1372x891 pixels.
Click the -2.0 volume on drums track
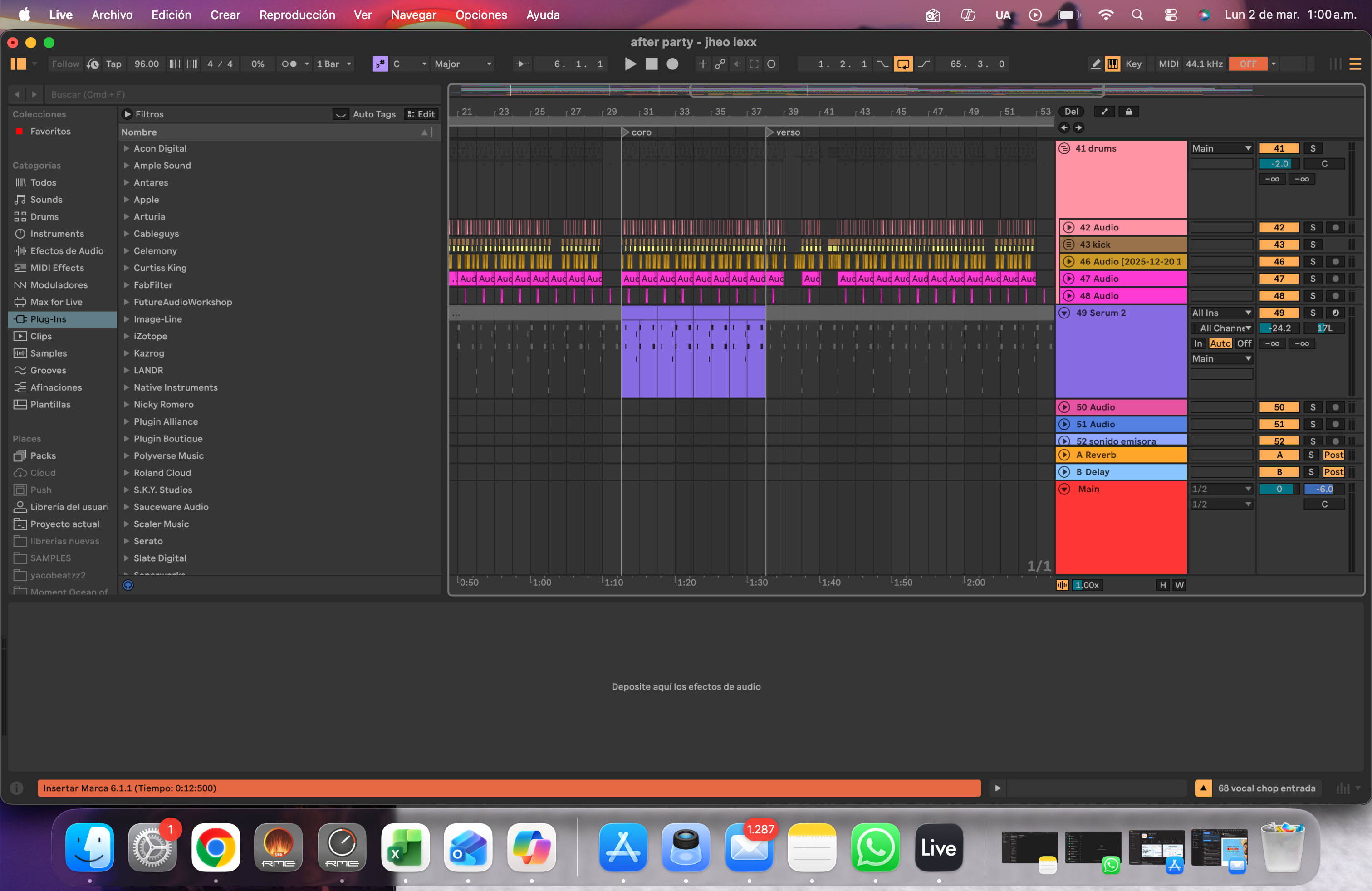tap(1279, 164)
